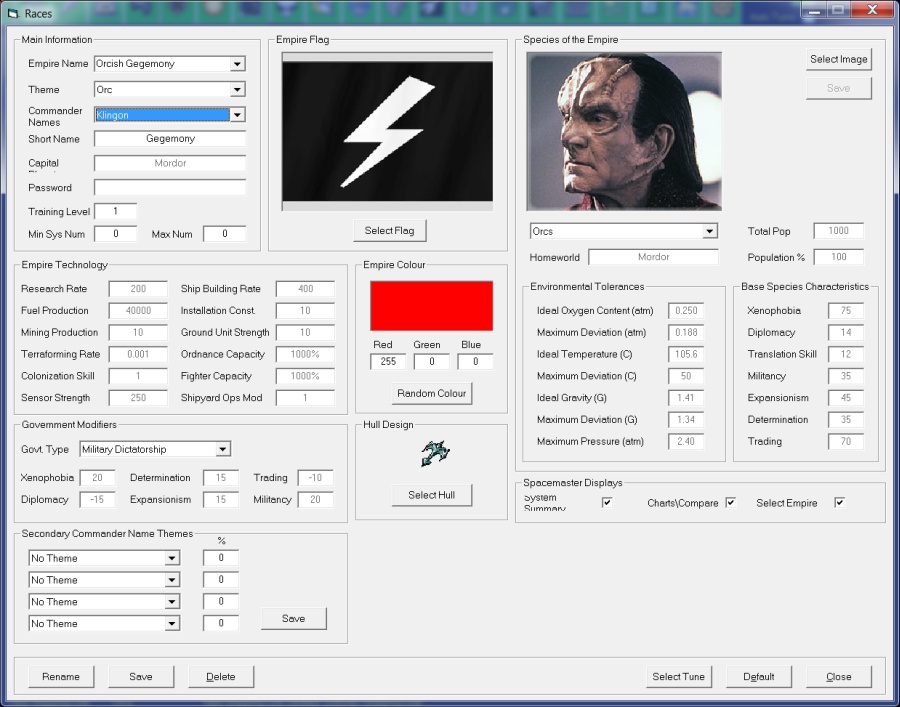Viewport: 900px width, 707px height.
Task: Click the Ship Building Rate value 400
Action: click(x=305, y=289)
